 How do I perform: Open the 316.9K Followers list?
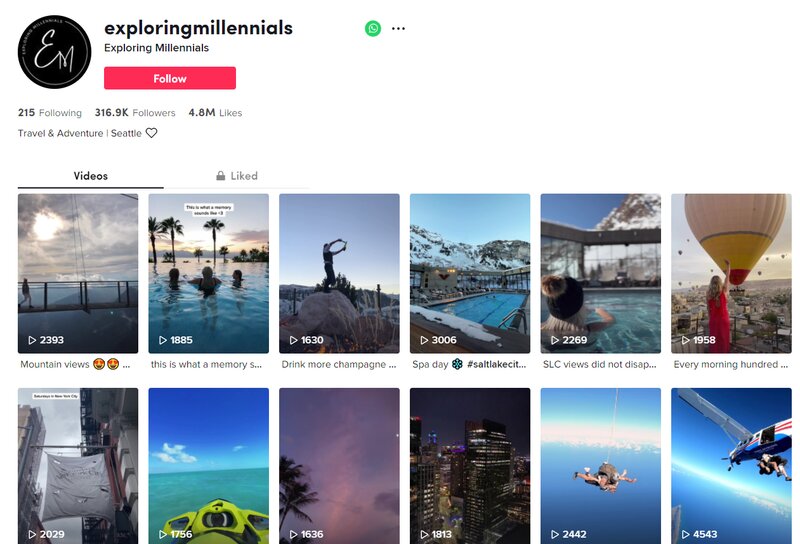click(x=135, y=113)
